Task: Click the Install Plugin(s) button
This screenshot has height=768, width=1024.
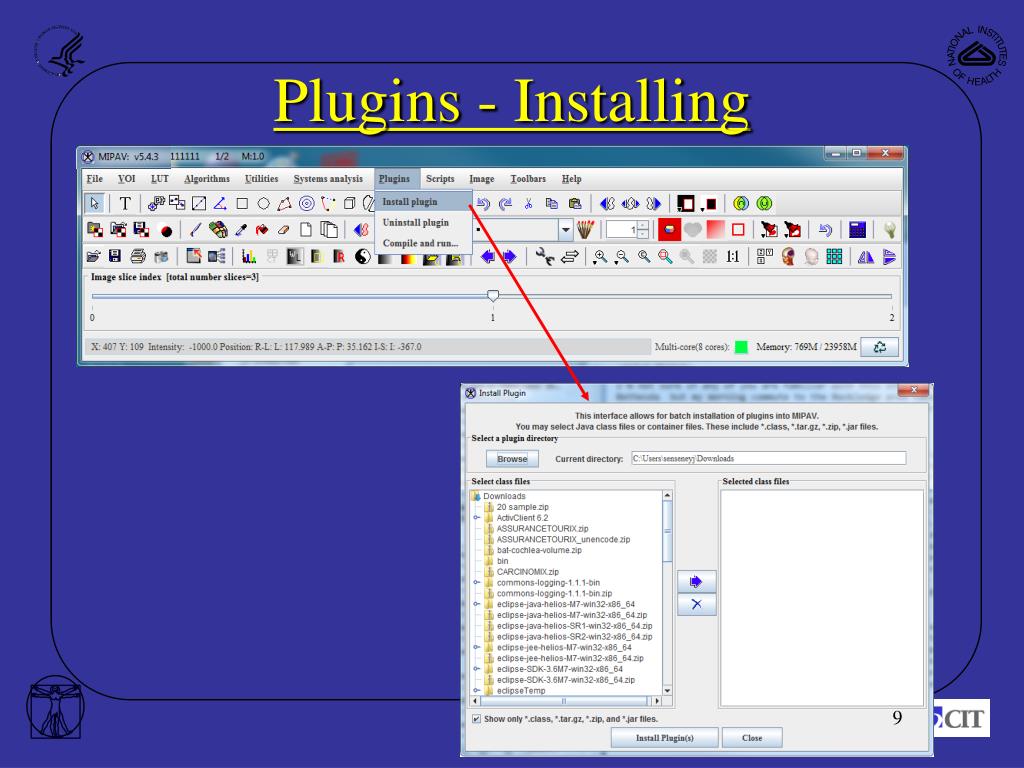Action: 665,738
